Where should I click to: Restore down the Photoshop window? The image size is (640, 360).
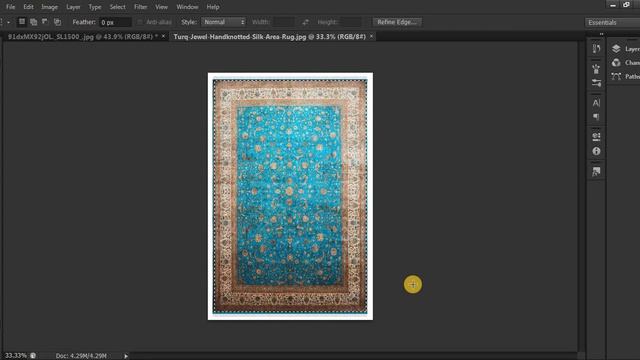(x=626, y=5)
